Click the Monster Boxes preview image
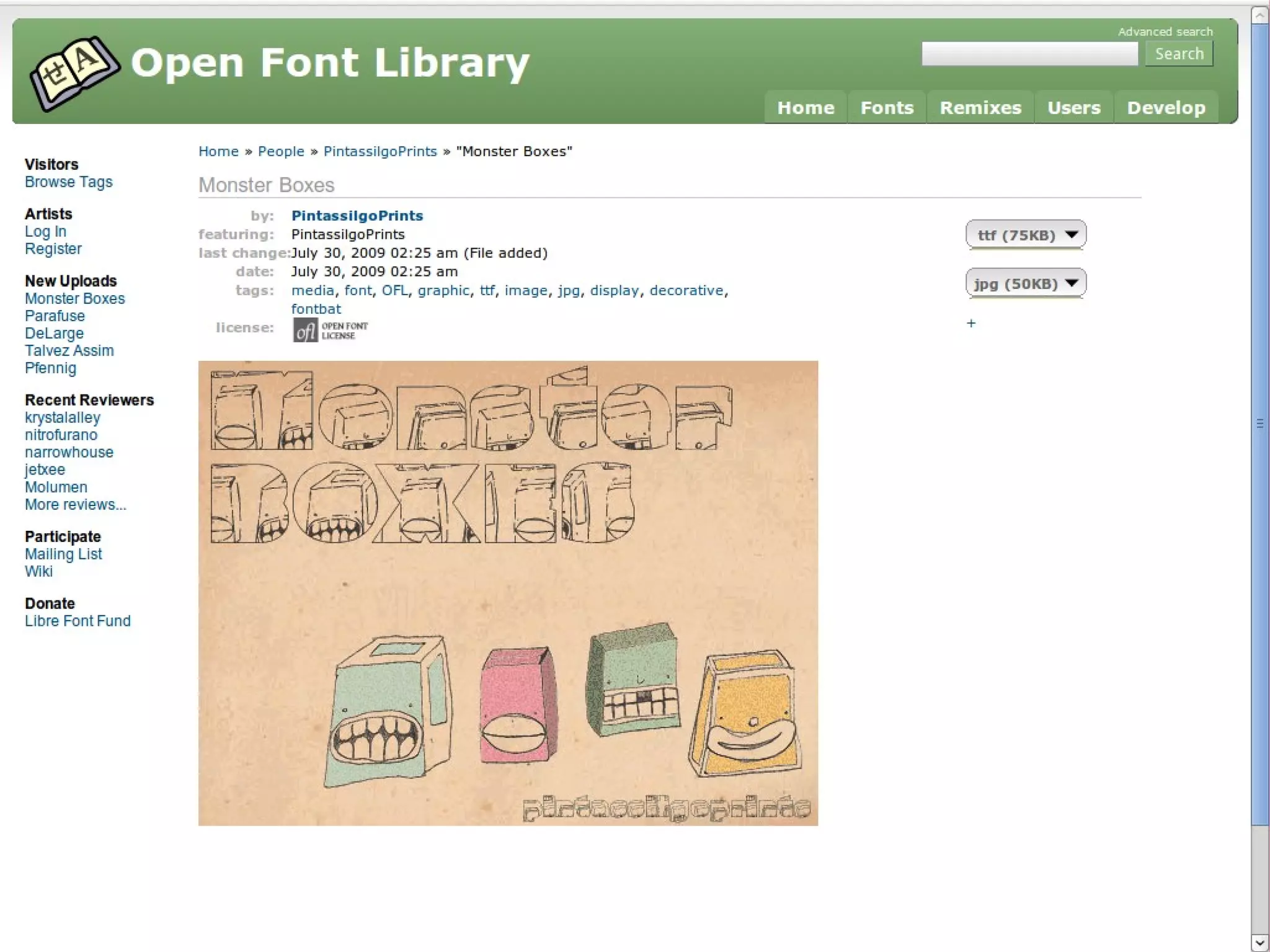This screenshot has height=952, width=1270. (508, 593)
